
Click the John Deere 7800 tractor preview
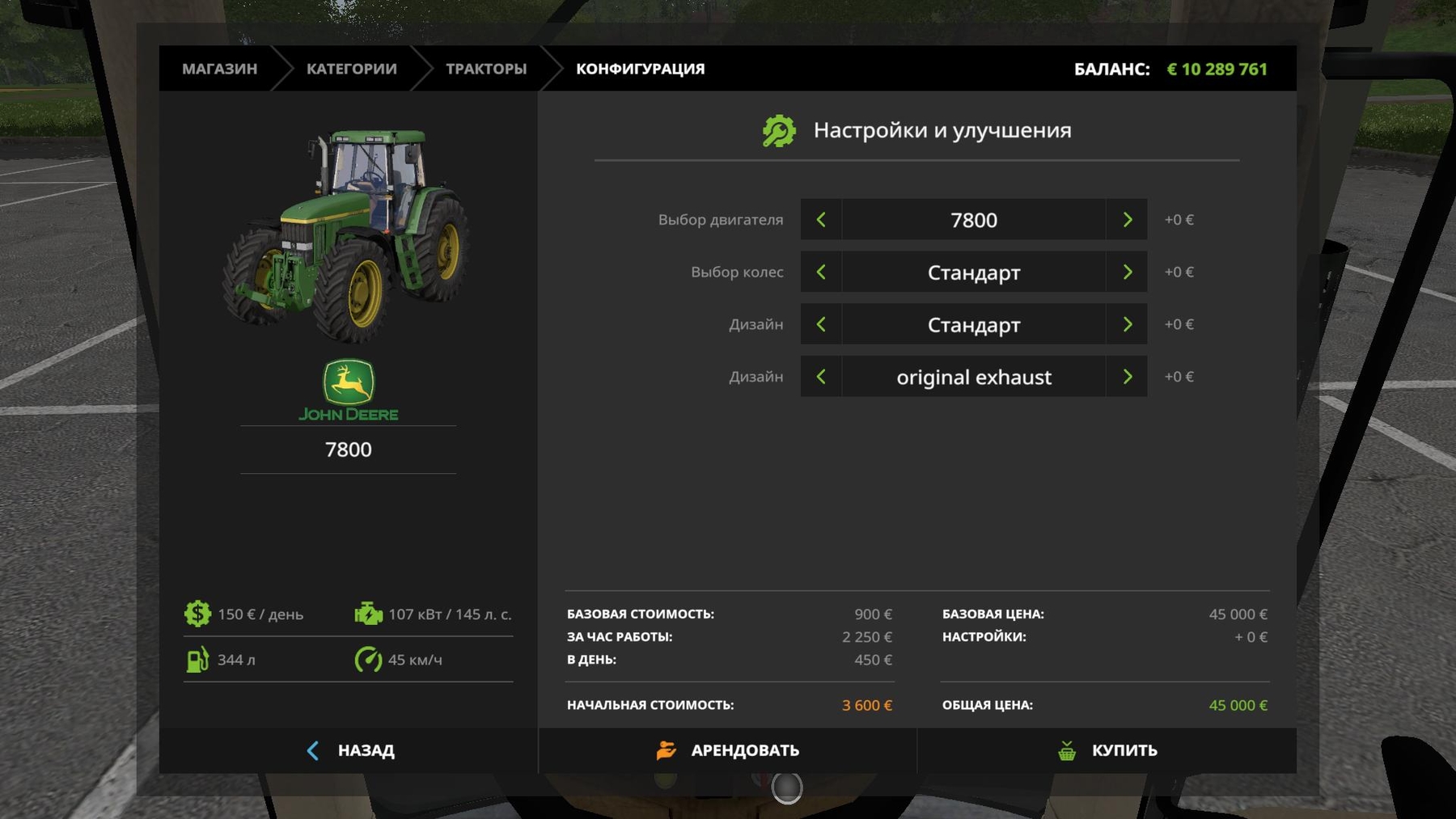click(348, 234)
